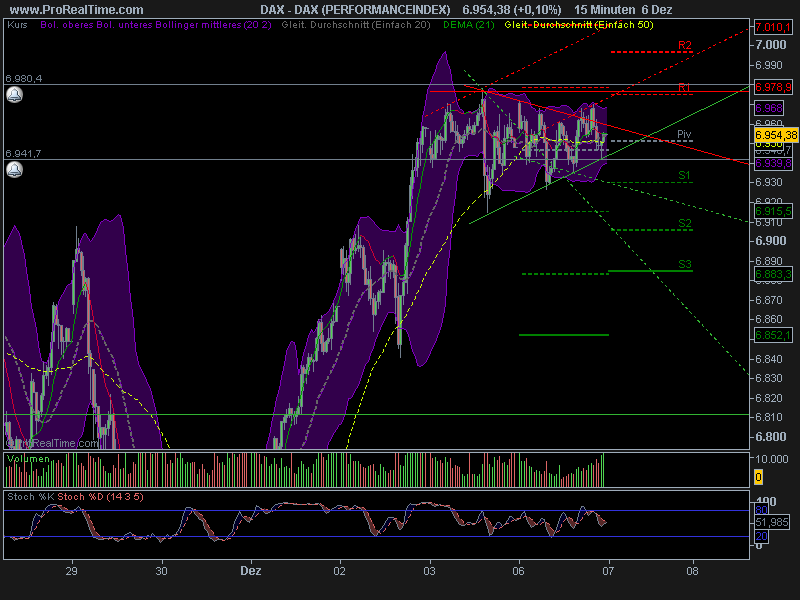The height and width of the screenshot is (600, 800).
Task: Click the 51,985 stochastic value tag
Action: click(772, 522)
